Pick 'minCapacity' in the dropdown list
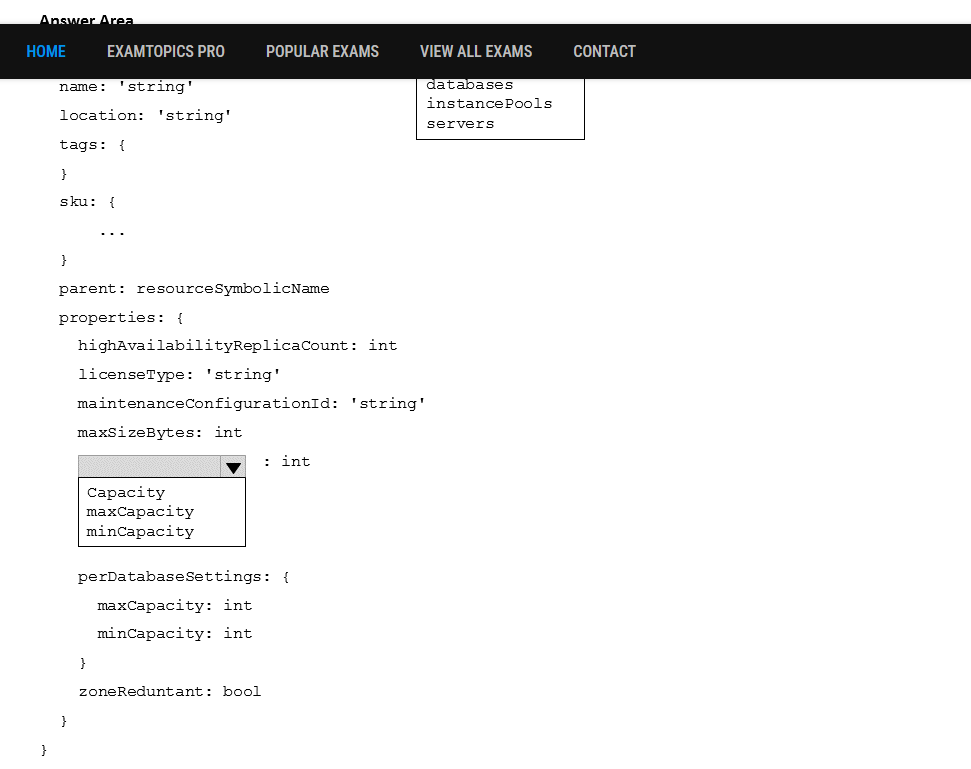Image resolution: width=971 pixels, height=769 pixels. (x=140, y=532)
